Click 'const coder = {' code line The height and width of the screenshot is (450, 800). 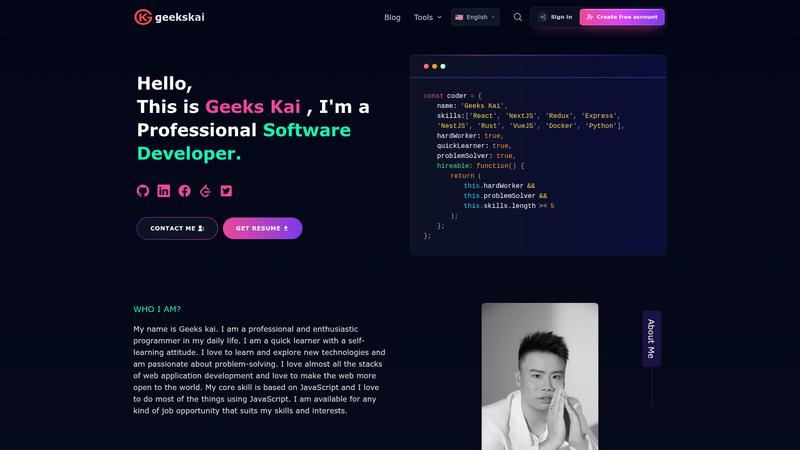(x=453, y=96)
